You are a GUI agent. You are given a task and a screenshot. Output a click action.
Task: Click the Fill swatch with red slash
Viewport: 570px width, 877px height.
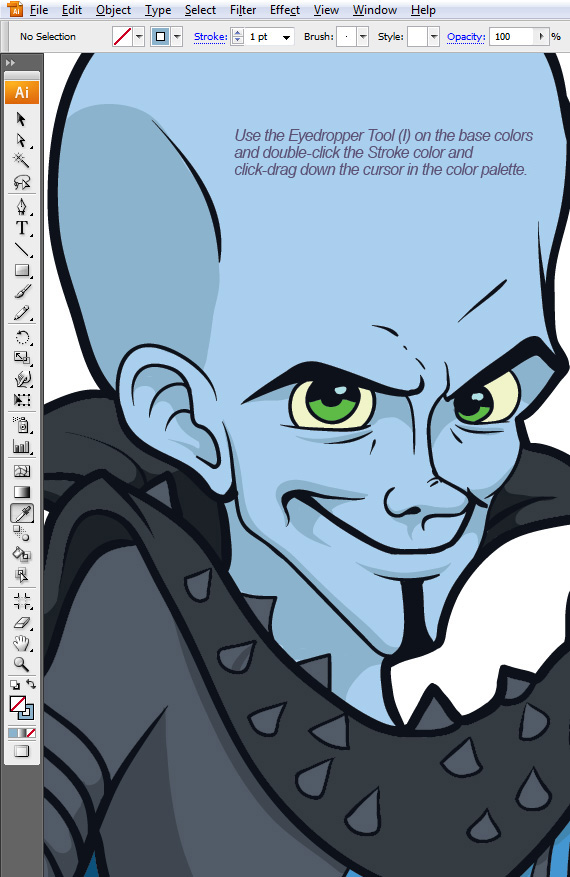coord(17,704)
